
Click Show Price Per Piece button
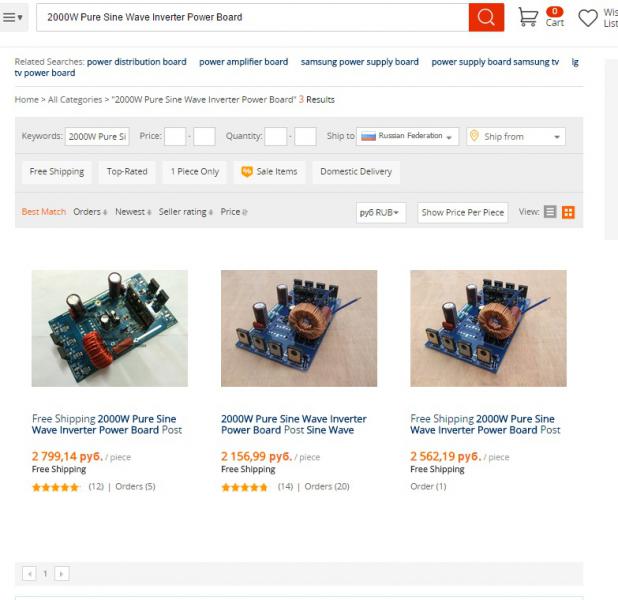463,212
